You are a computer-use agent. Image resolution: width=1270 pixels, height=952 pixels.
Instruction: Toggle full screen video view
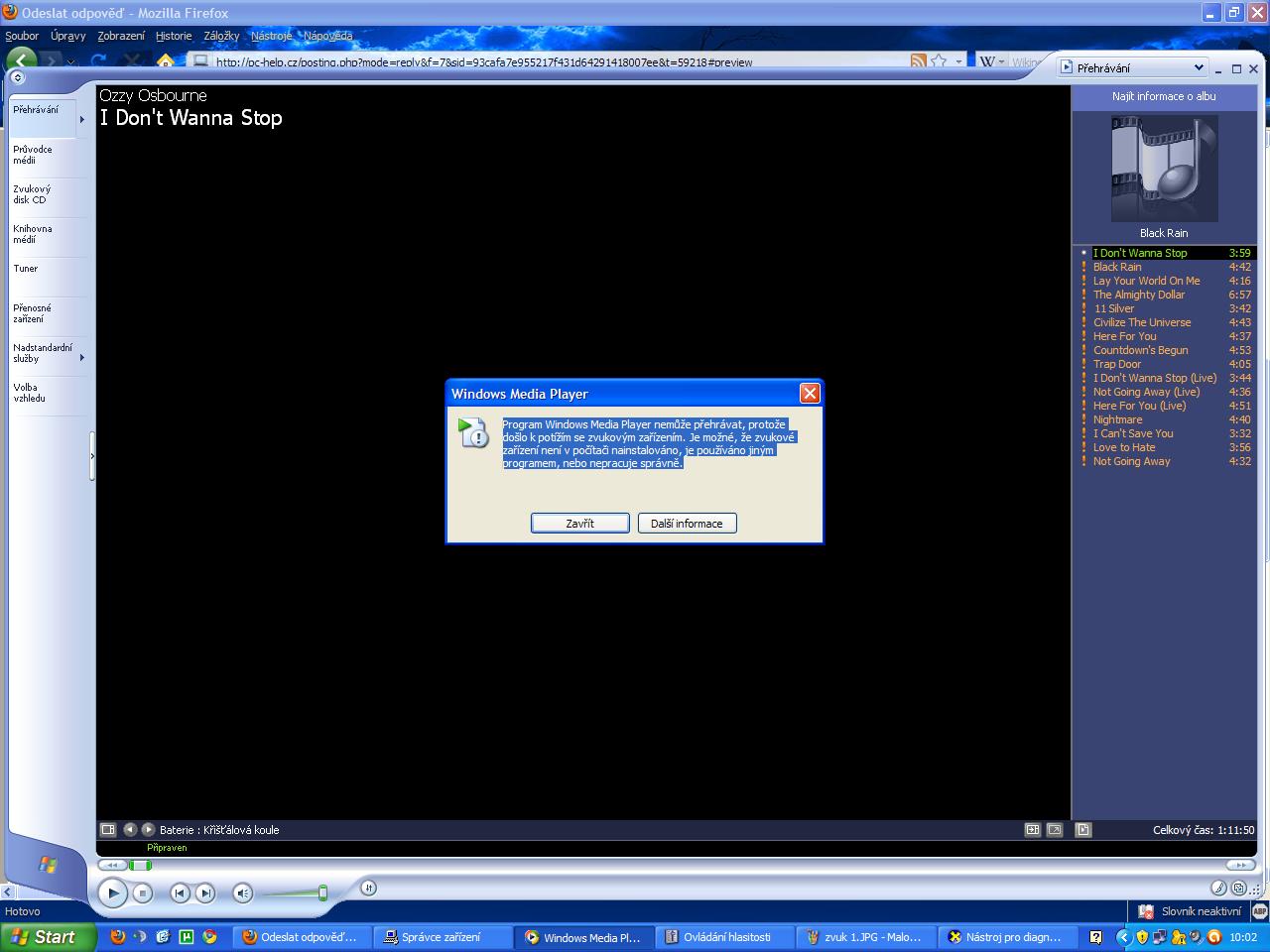tap(1054, 830)
